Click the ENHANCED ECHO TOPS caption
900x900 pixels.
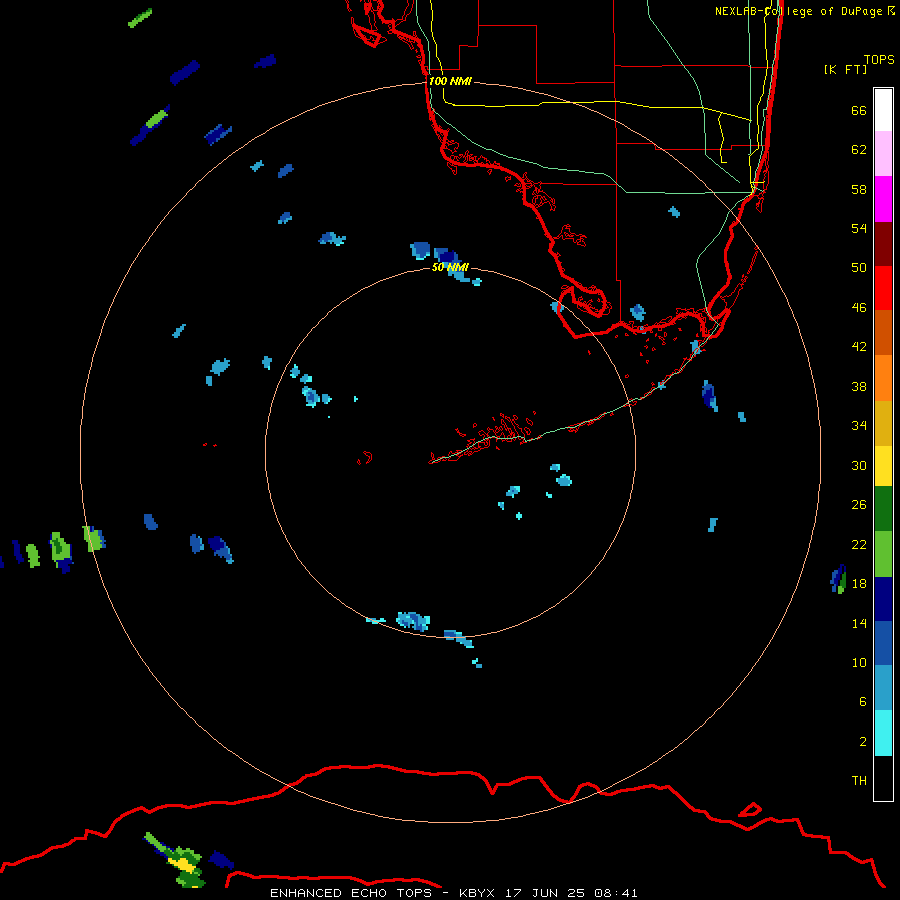(x=454, y=893)
